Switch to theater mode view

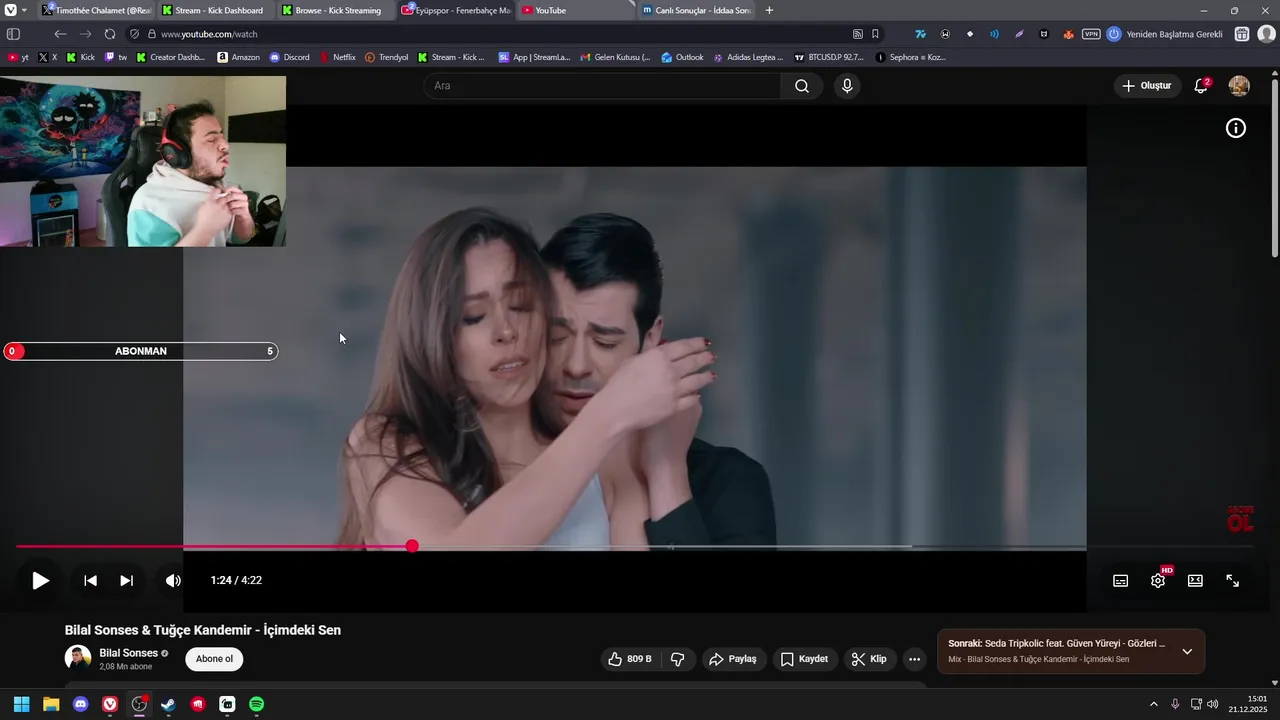(x=1195, y=581)
